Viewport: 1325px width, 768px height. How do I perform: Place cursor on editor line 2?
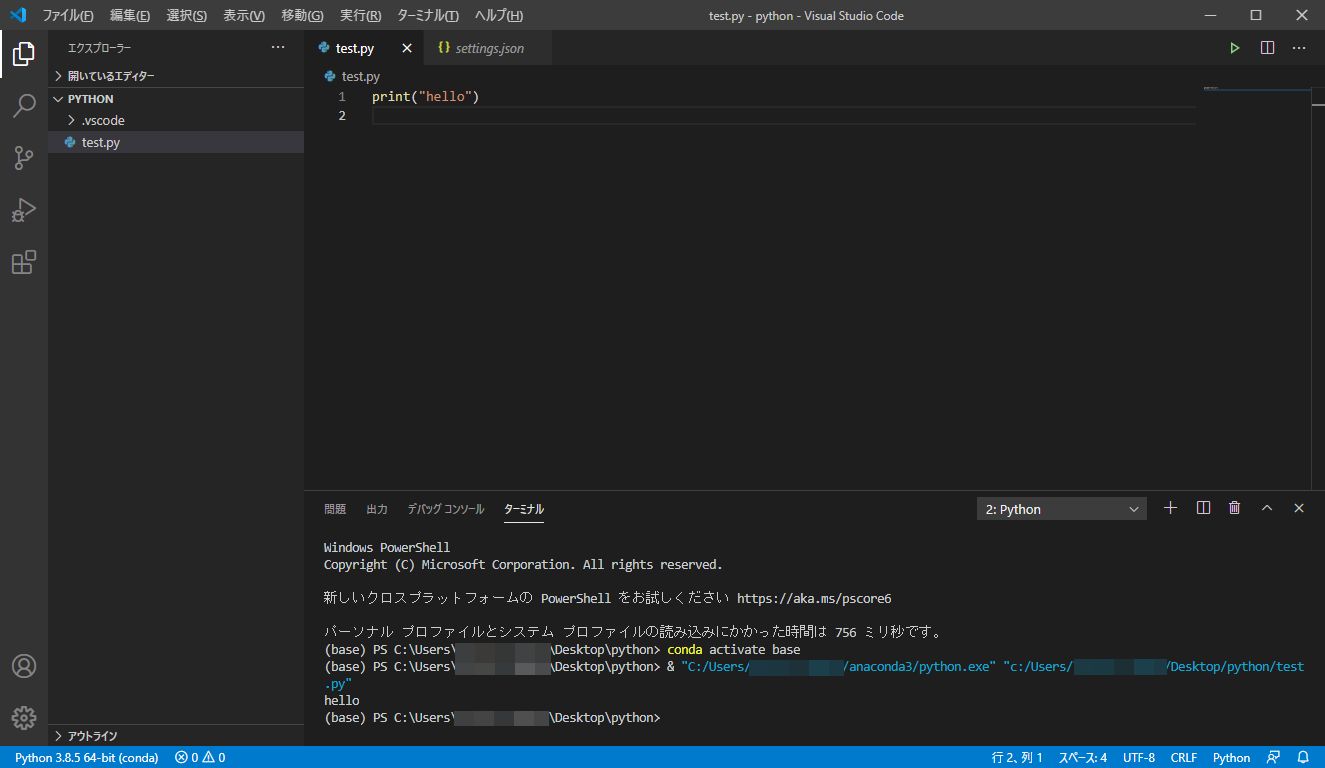(783, 116)
